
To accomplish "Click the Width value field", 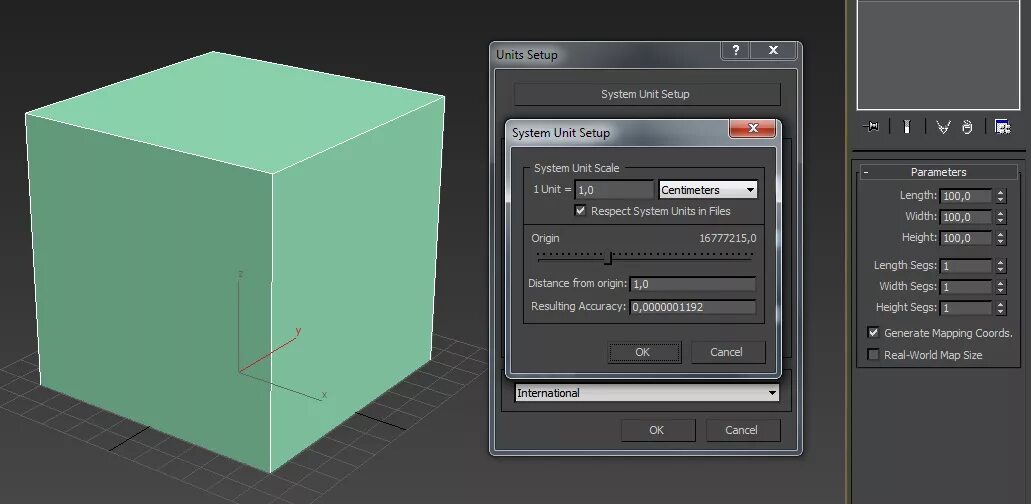I will click(x=965, y=217).
